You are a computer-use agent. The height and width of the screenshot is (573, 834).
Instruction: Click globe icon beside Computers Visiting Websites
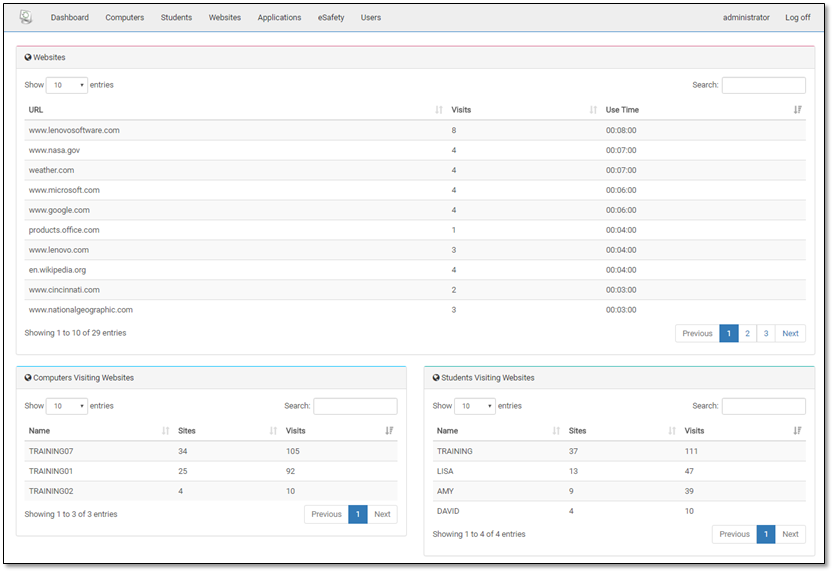coord(28,377)
